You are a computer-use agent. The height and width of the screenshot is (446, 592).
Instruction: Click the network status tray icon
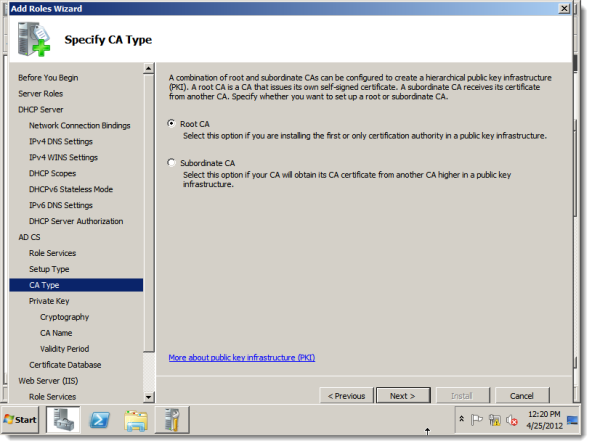pos(494,420)
